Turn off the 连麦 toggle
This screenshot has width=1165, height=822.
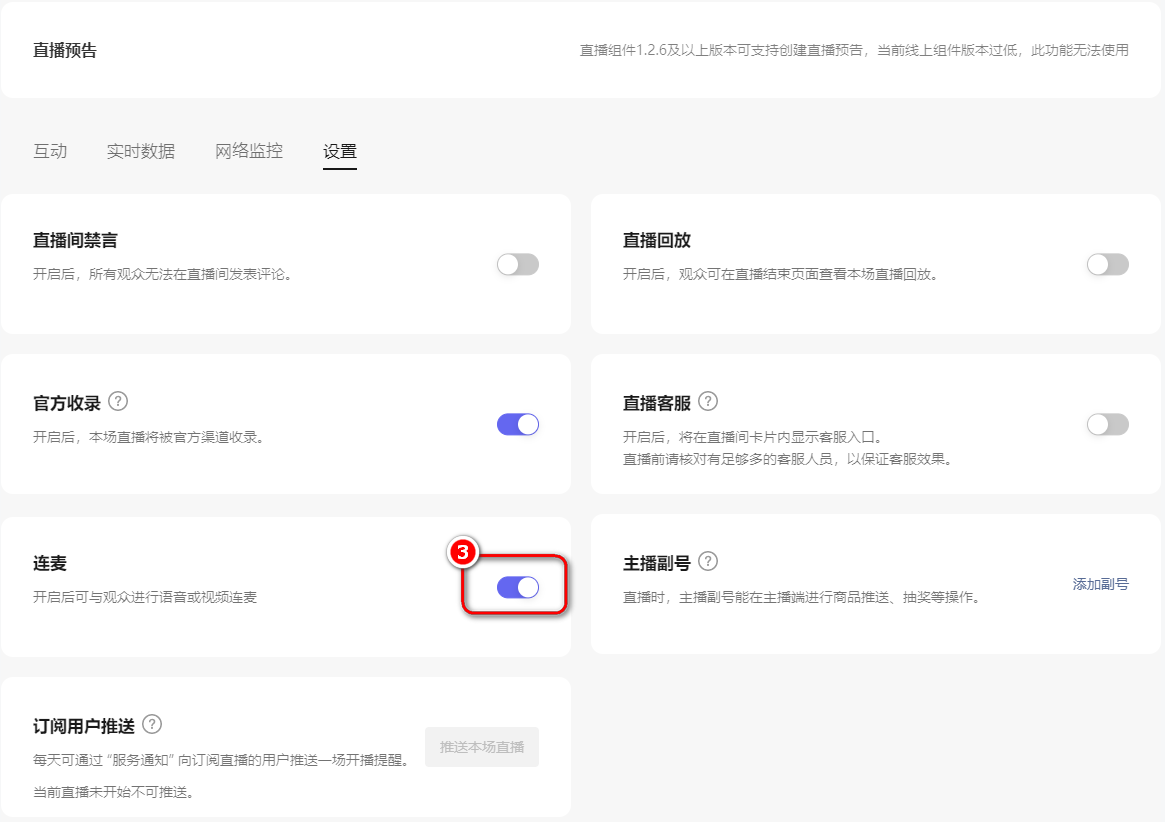click(x=517, y=587)
